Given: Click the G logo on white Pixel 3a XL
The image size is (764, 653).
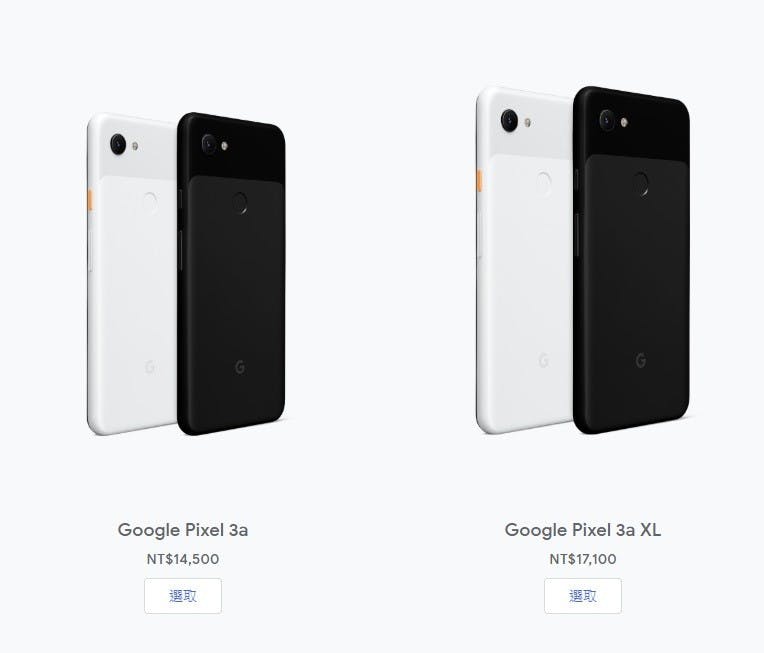Looking at the screenshot, I should point(544,361).
